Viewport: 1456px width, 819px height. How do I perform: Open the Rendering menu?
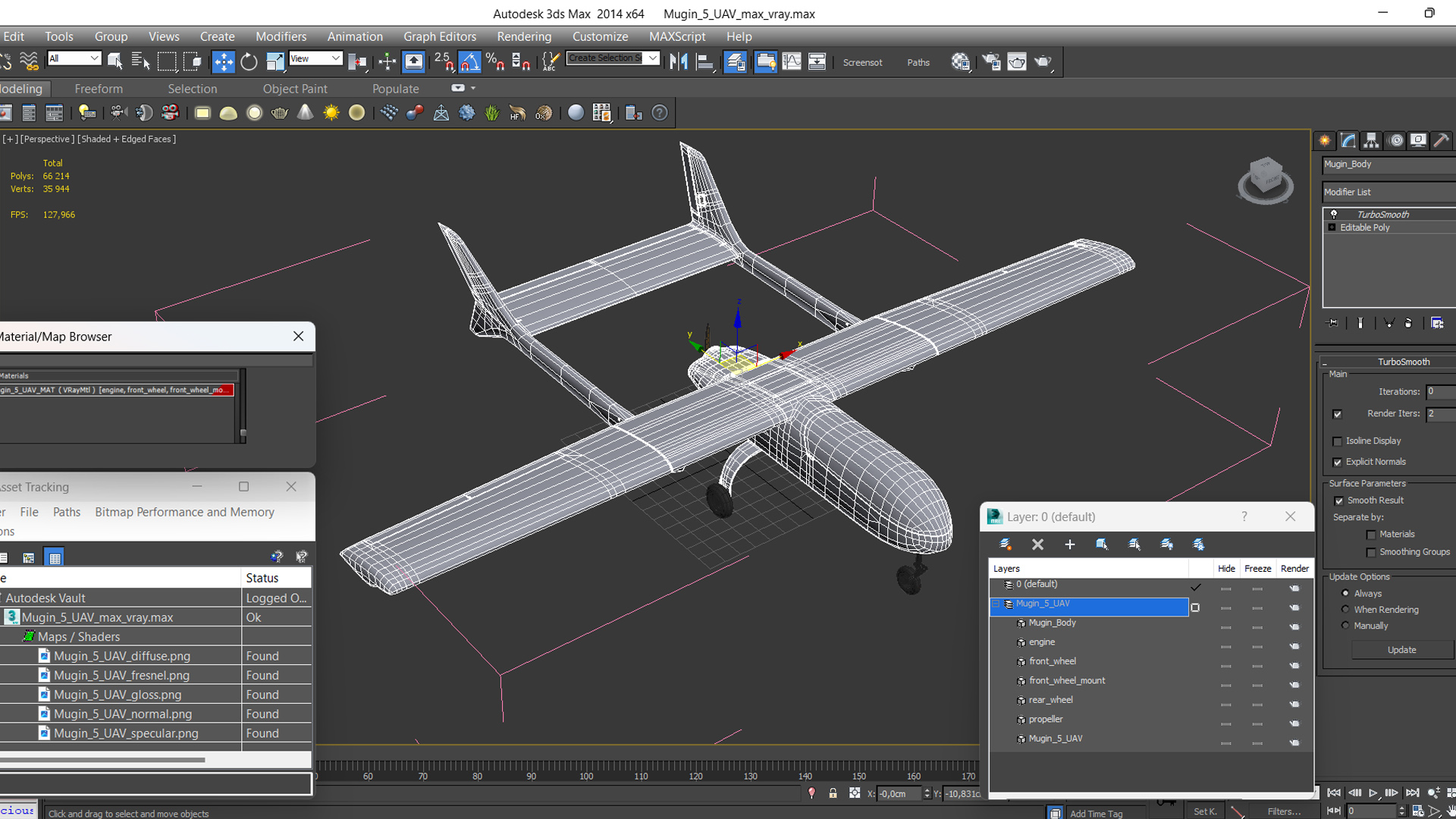click(x=523, y=36)
